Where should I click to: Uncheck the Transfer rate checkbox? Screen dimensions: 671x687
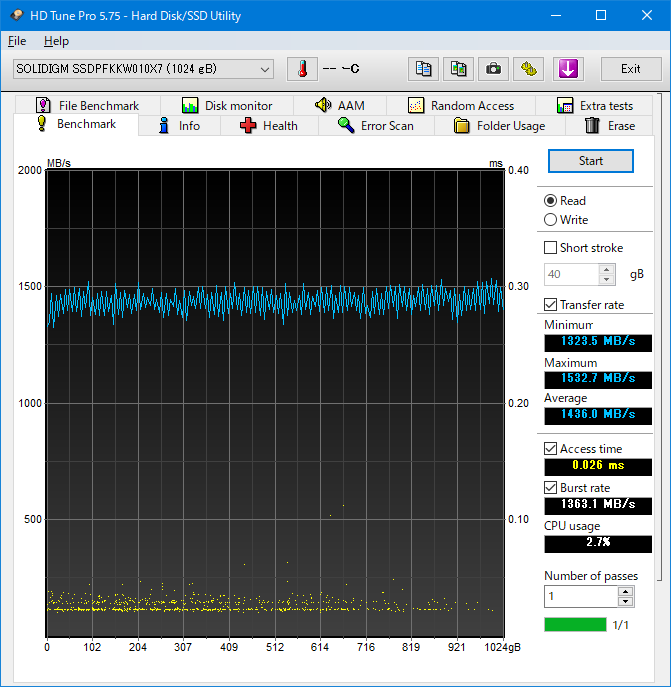(x=550, y=305)
